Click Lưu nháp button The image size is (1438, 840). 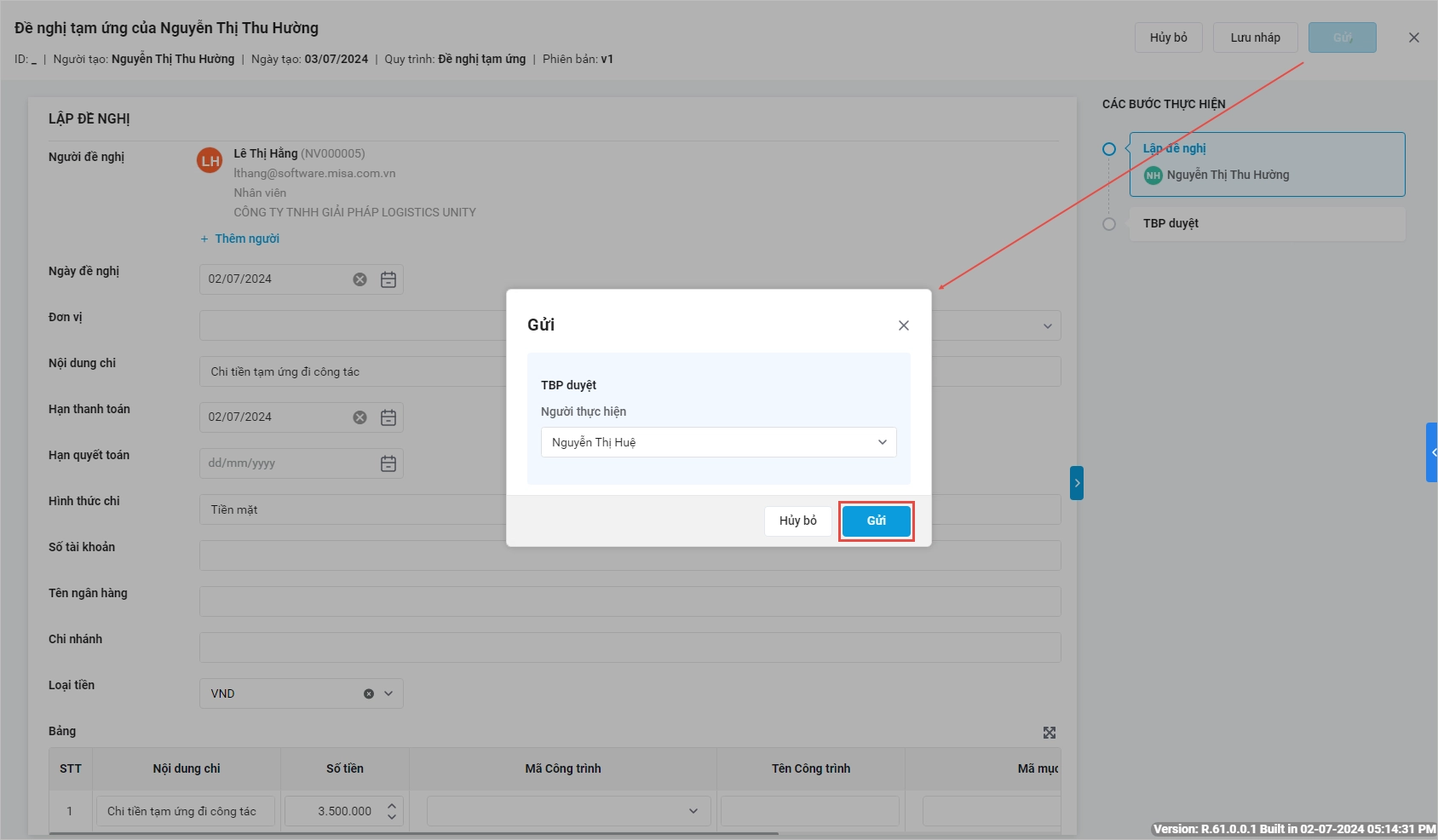coord(1256,37)
